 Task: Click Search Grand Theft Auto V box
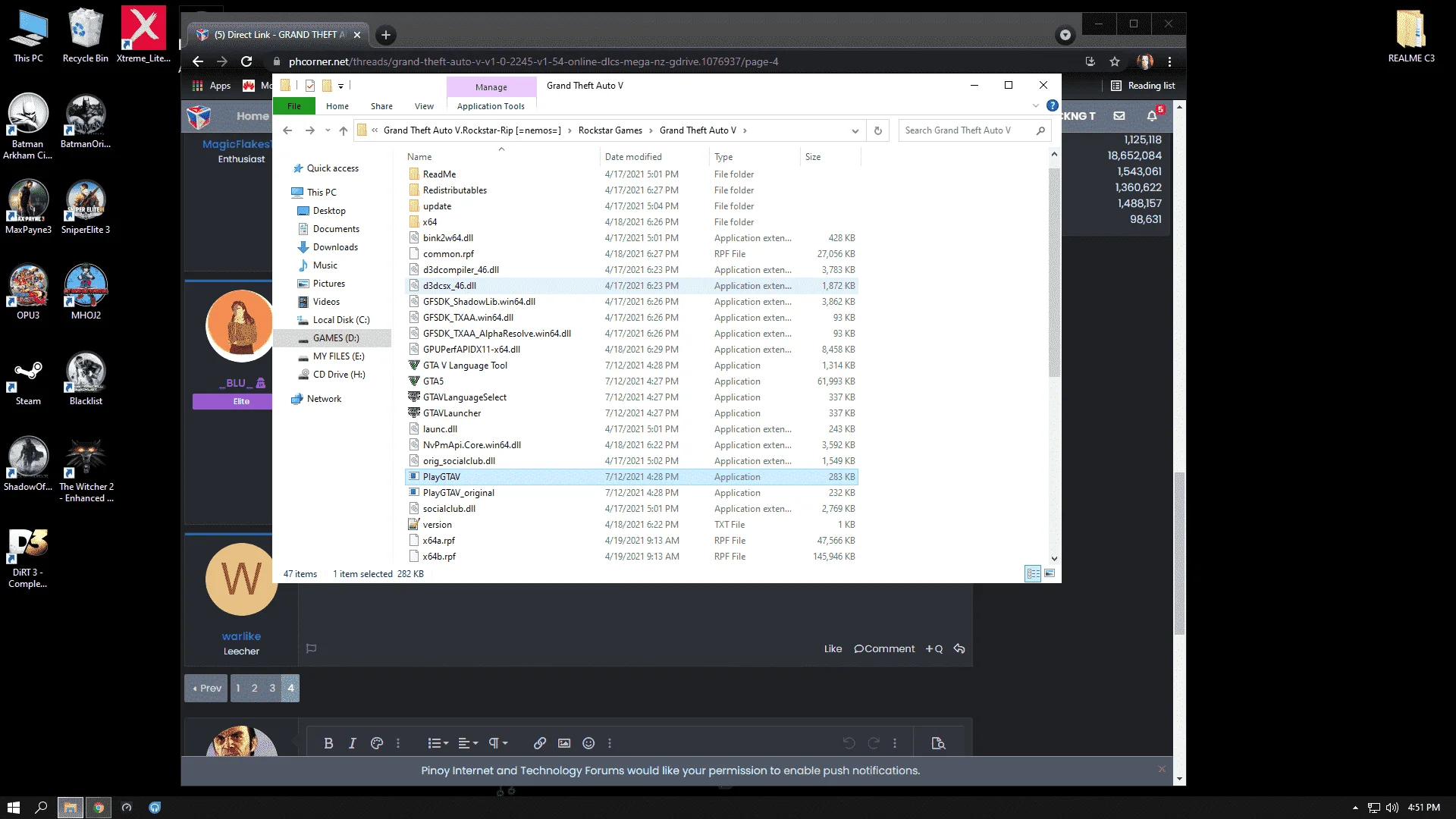coord(974,130)
